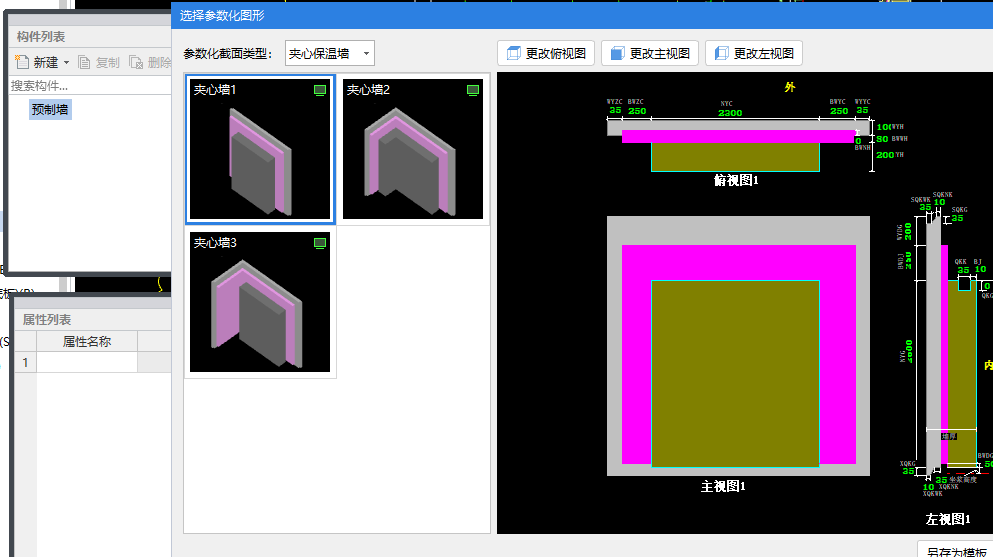Screen dimensions: 993x557
Task: Click the Copy (复制) toolbar button
Action: pos(99,62)
